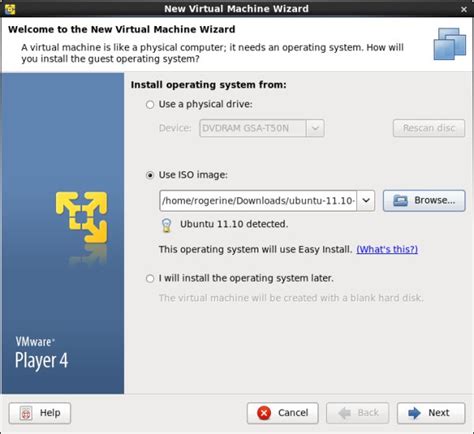Select the 'Use a physical drive' radio button
This screenshot has width=474, height=434.
[150, 105]
